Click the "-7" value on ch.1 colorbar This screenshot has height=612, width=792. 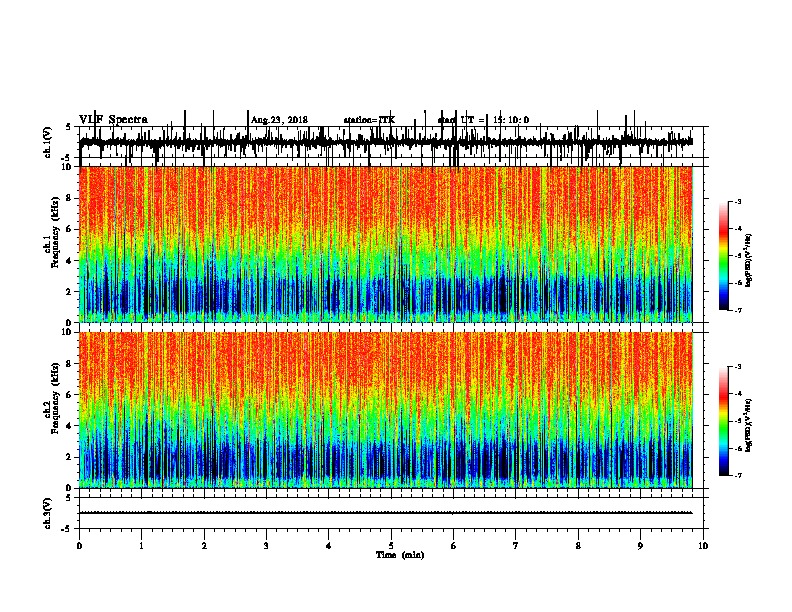click(x=738, y=310)
